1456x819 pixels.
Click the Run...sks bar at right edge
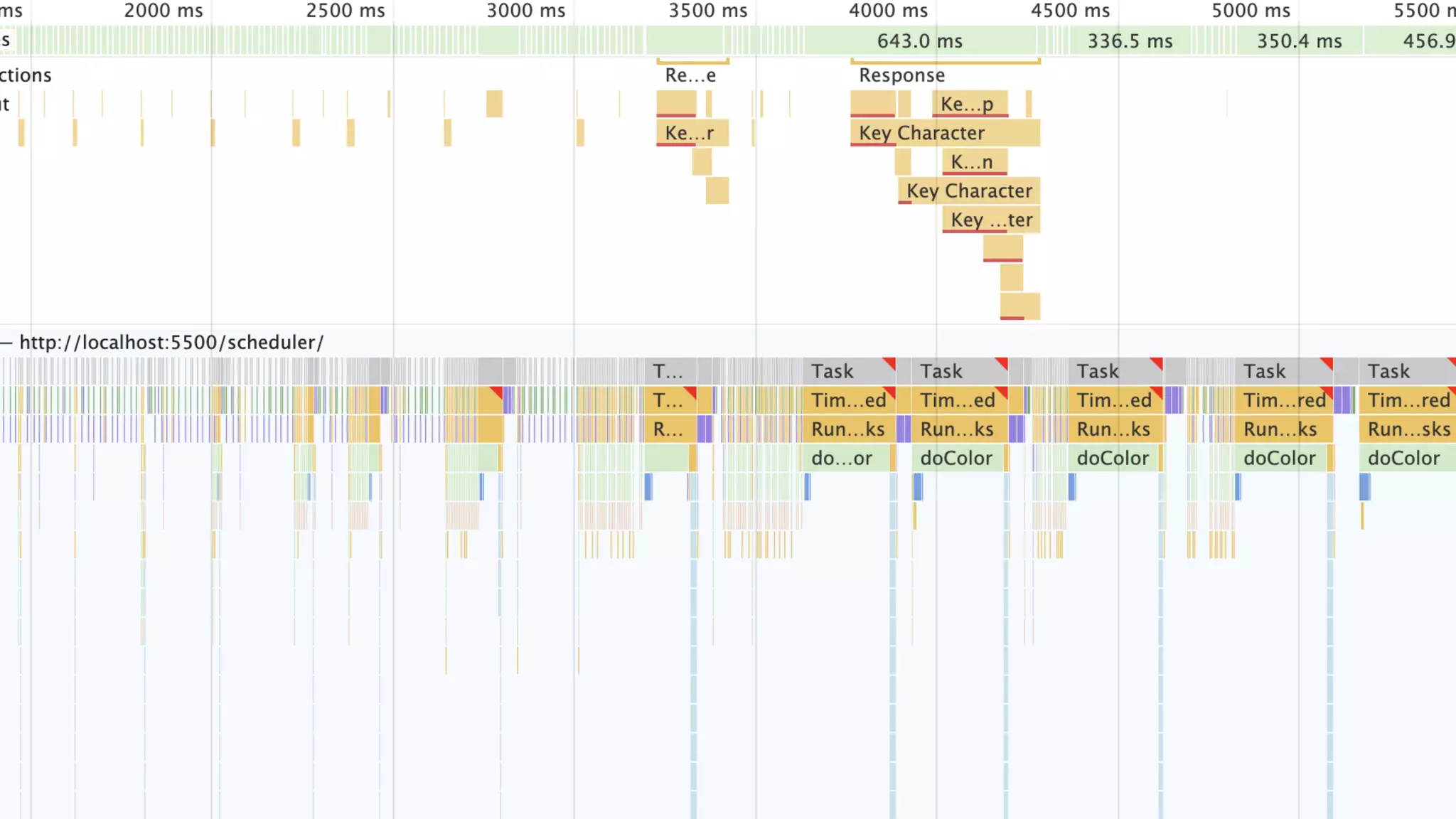tap(1408, 429)
